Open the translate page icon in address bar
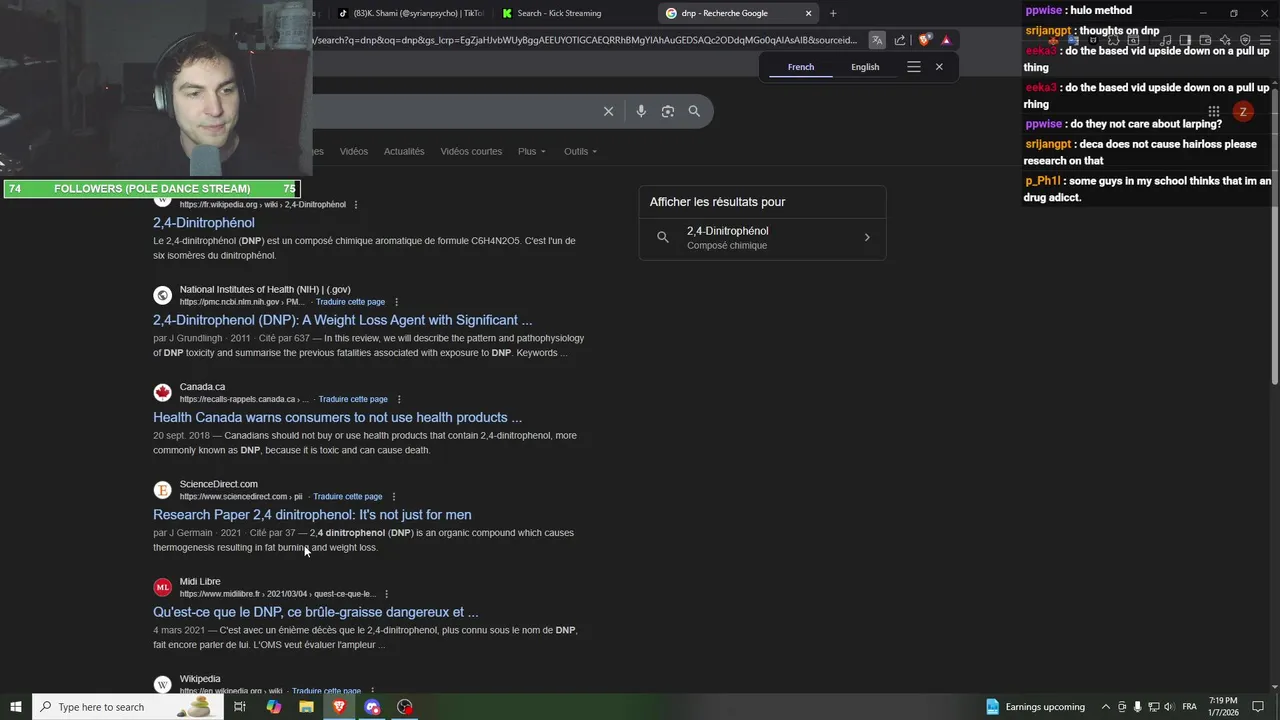This screenshot has width=1280, height=720. 877,40
